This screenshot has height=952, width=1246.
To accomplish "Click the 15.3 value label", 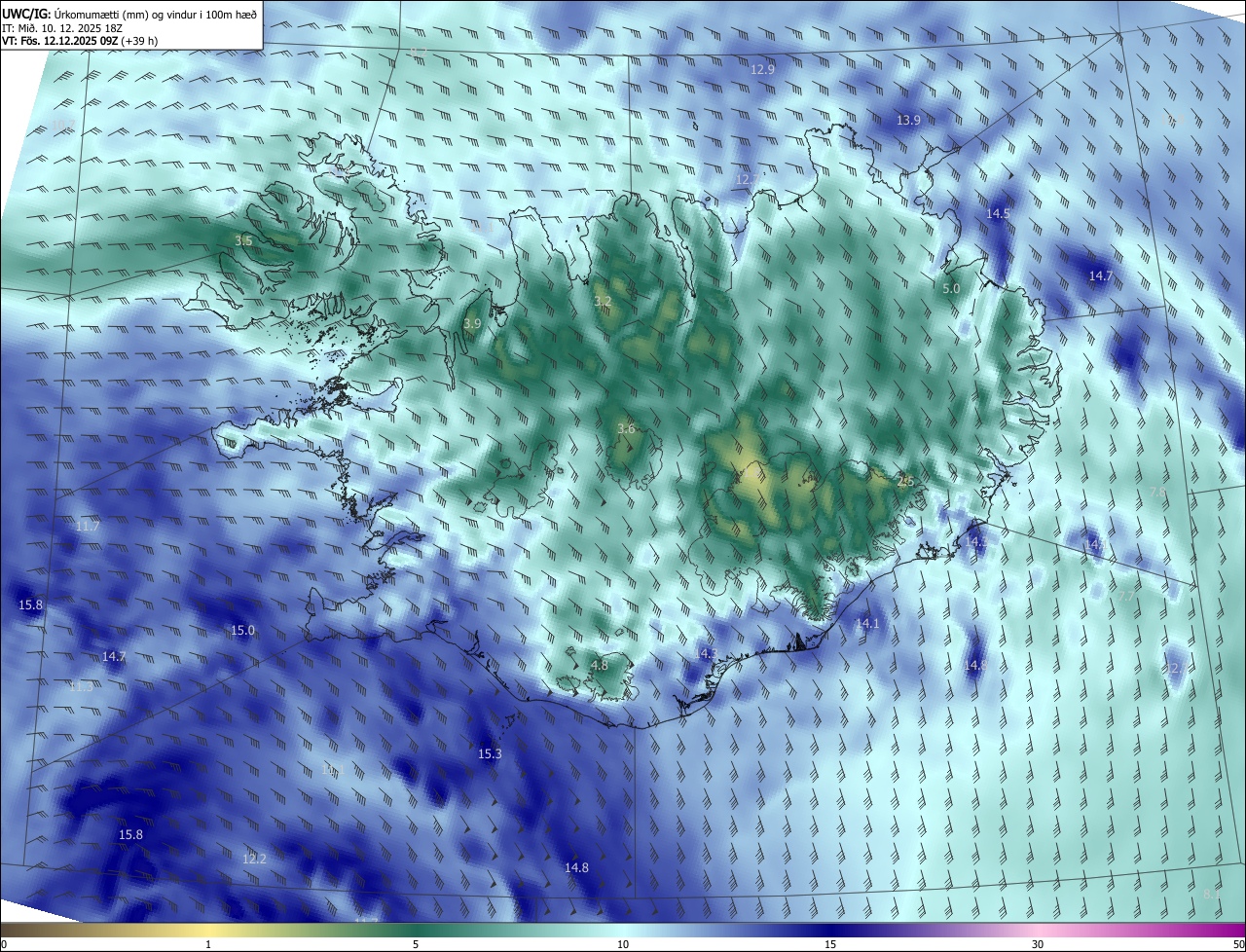I will click(490, 754).
